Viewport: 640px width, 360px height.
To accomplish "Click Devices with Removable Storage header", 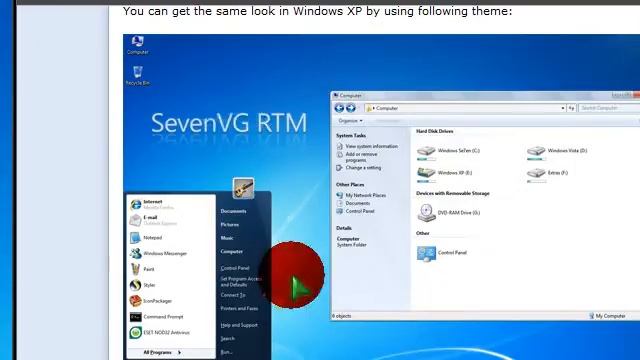I will pyautogui.click(x=453, y=193).
